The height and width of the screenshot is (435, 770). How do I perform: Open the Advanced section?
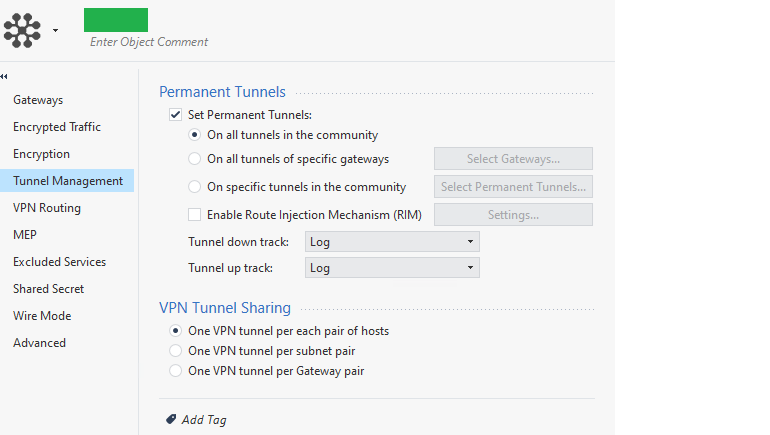[x=39, y=343]
